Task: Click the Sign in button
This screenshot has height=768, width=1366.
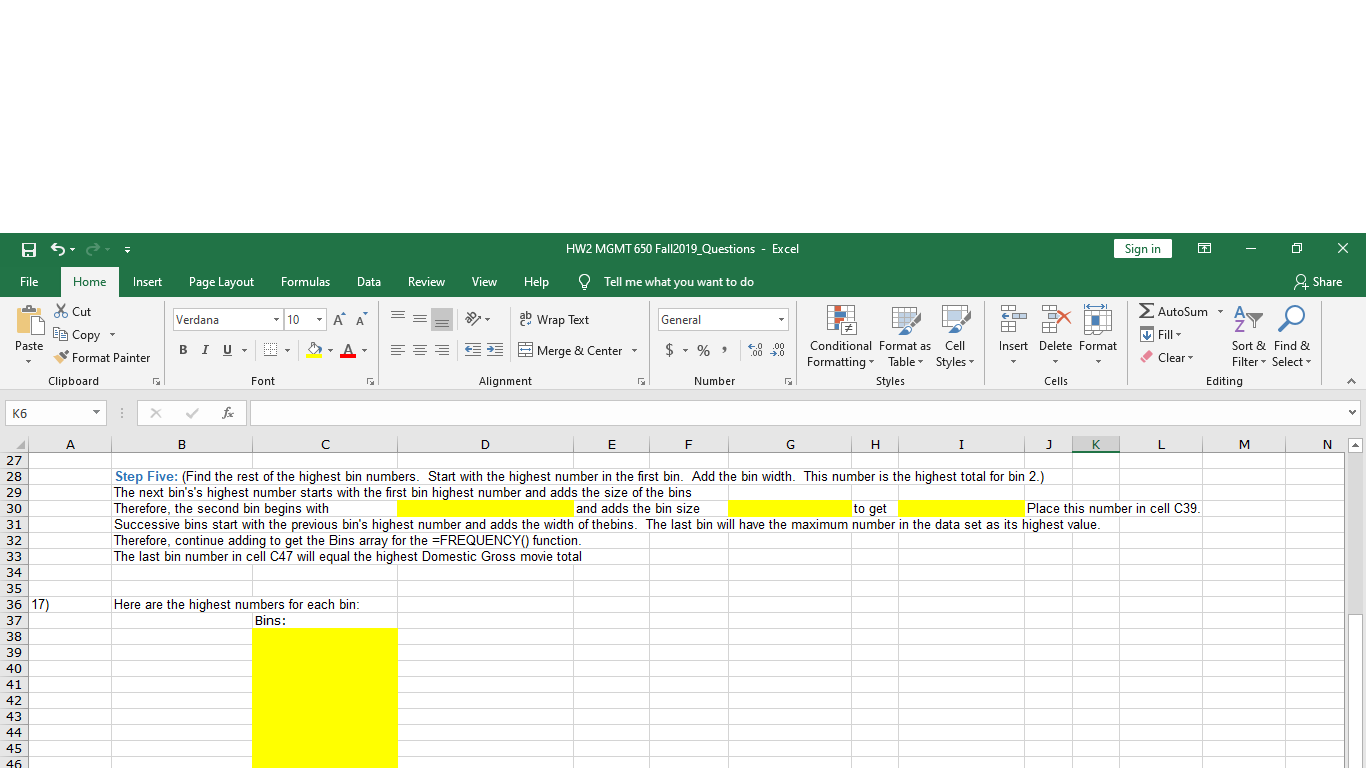Action: (x=1142, y=249)
